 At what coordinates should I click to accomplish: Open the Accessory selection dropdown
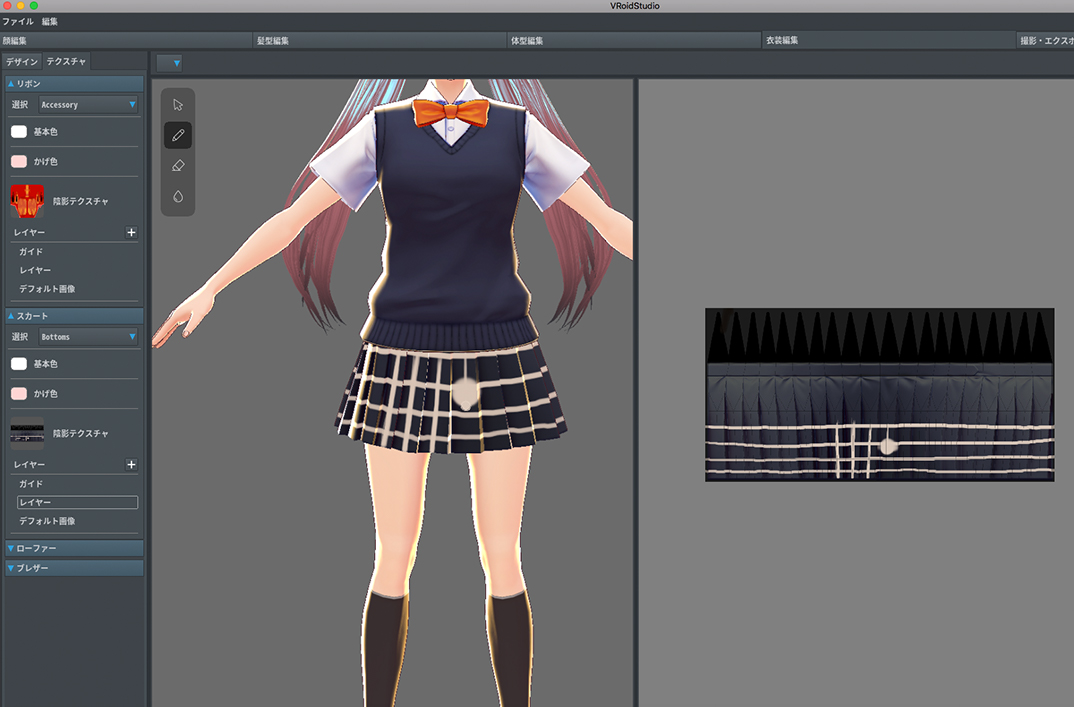tap(88, 104)
